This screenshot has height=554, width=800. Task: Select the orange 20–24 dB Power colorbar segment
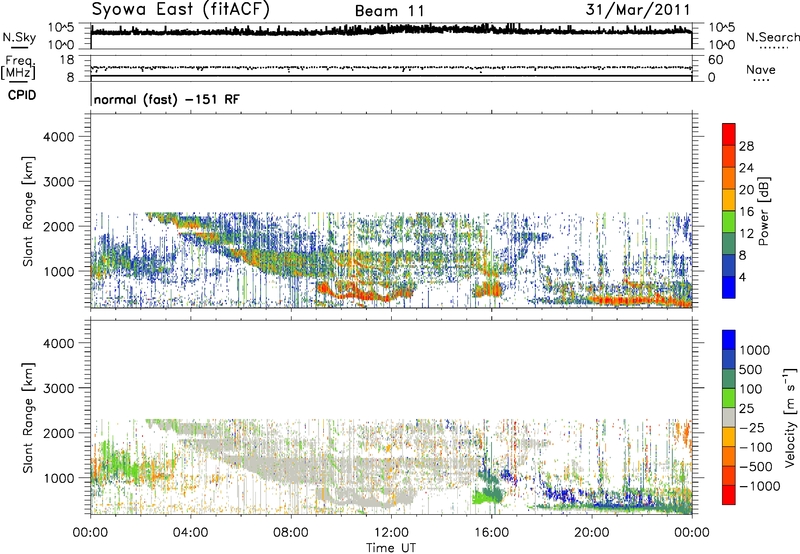(729, 178)
